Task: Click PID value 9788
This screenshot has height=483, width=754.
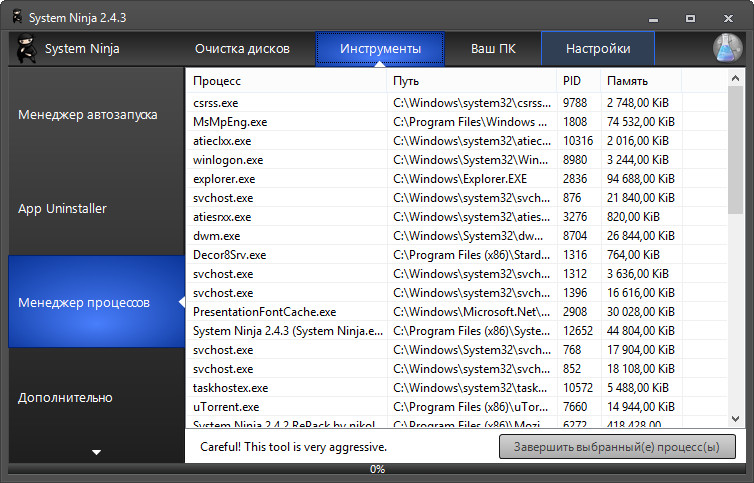Action: pyautogui.click(x=576, y=103)
